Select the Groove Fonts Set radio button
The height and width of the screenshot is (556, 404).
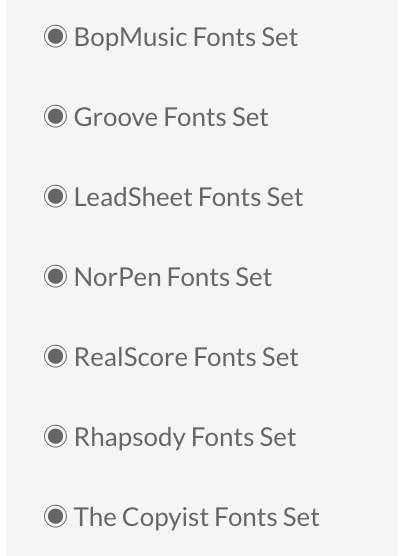coord(55,116)
